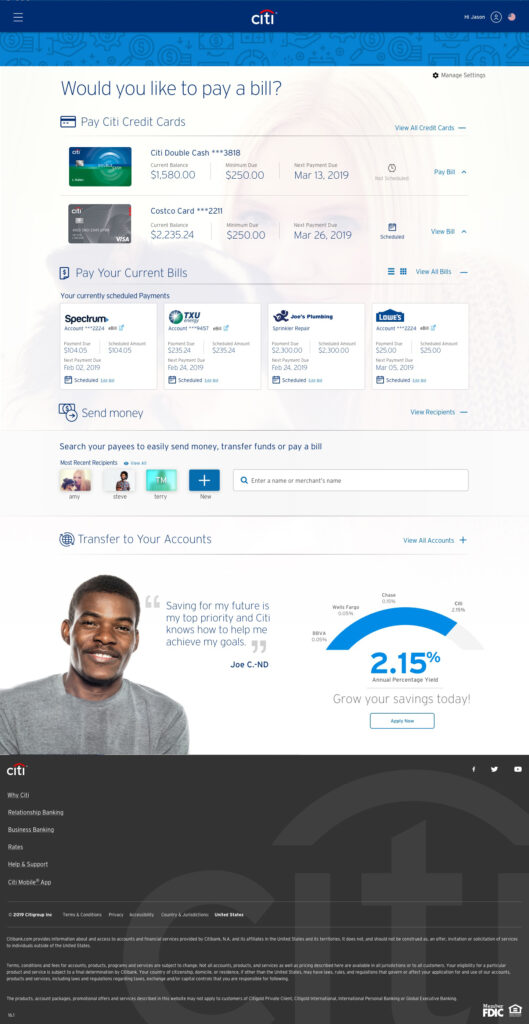
Task: Open Relationship Banking footer link
Action: (35, 812)
